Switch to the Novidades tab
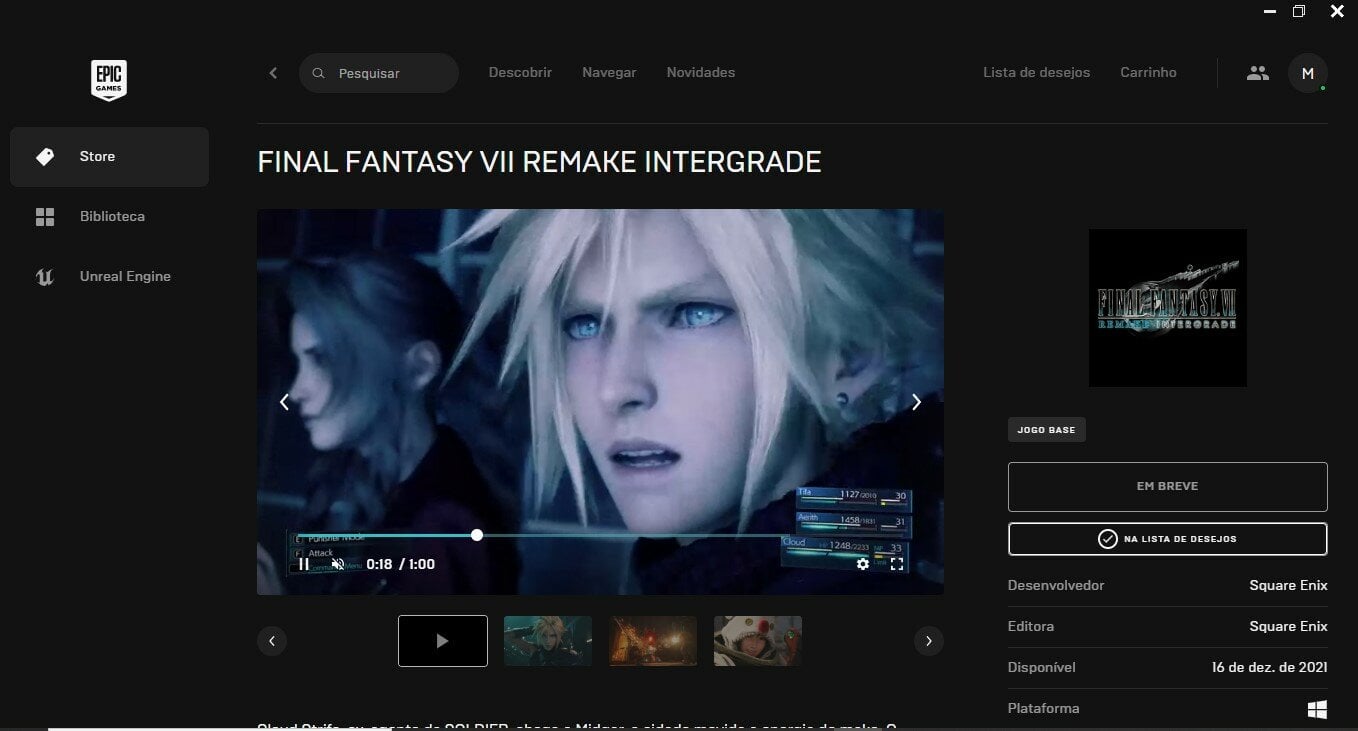 tap(701, 73)
